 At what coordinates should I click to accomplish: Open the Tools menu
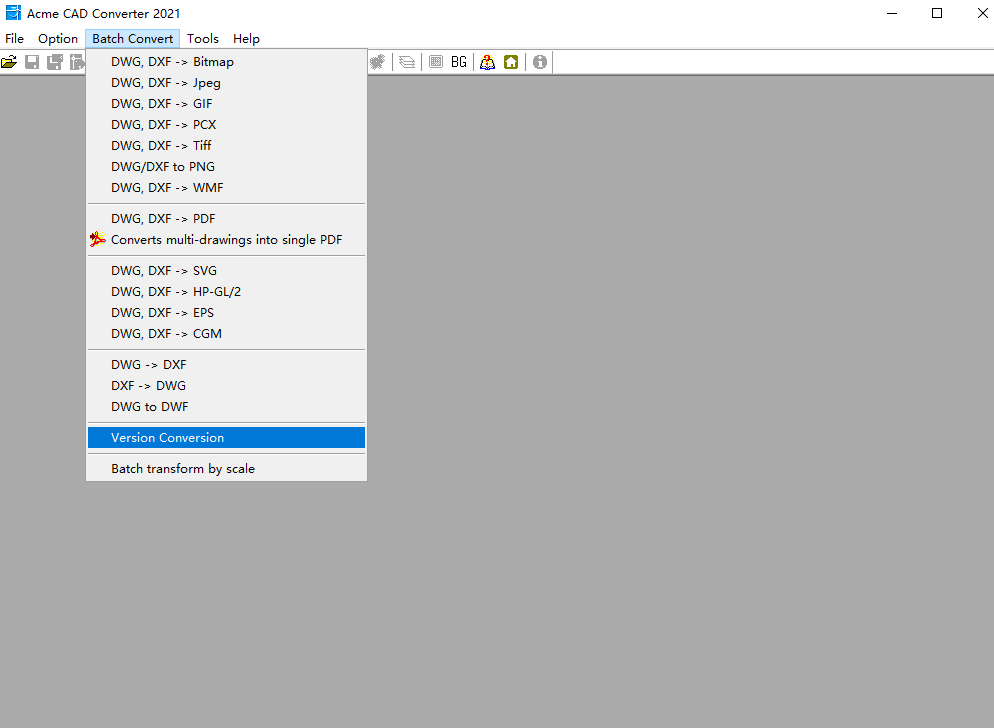(203, 39)
